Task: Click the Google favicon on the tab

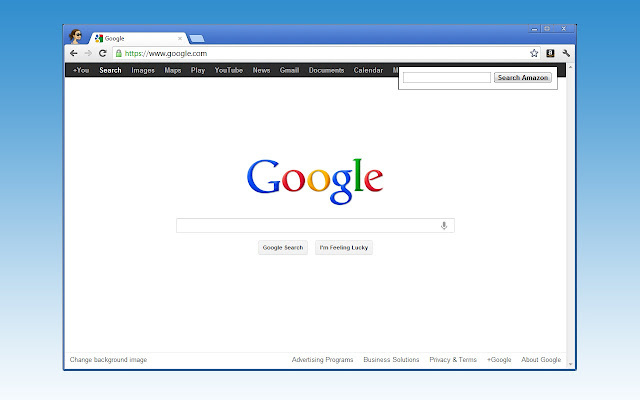Action: coord(99,38)
